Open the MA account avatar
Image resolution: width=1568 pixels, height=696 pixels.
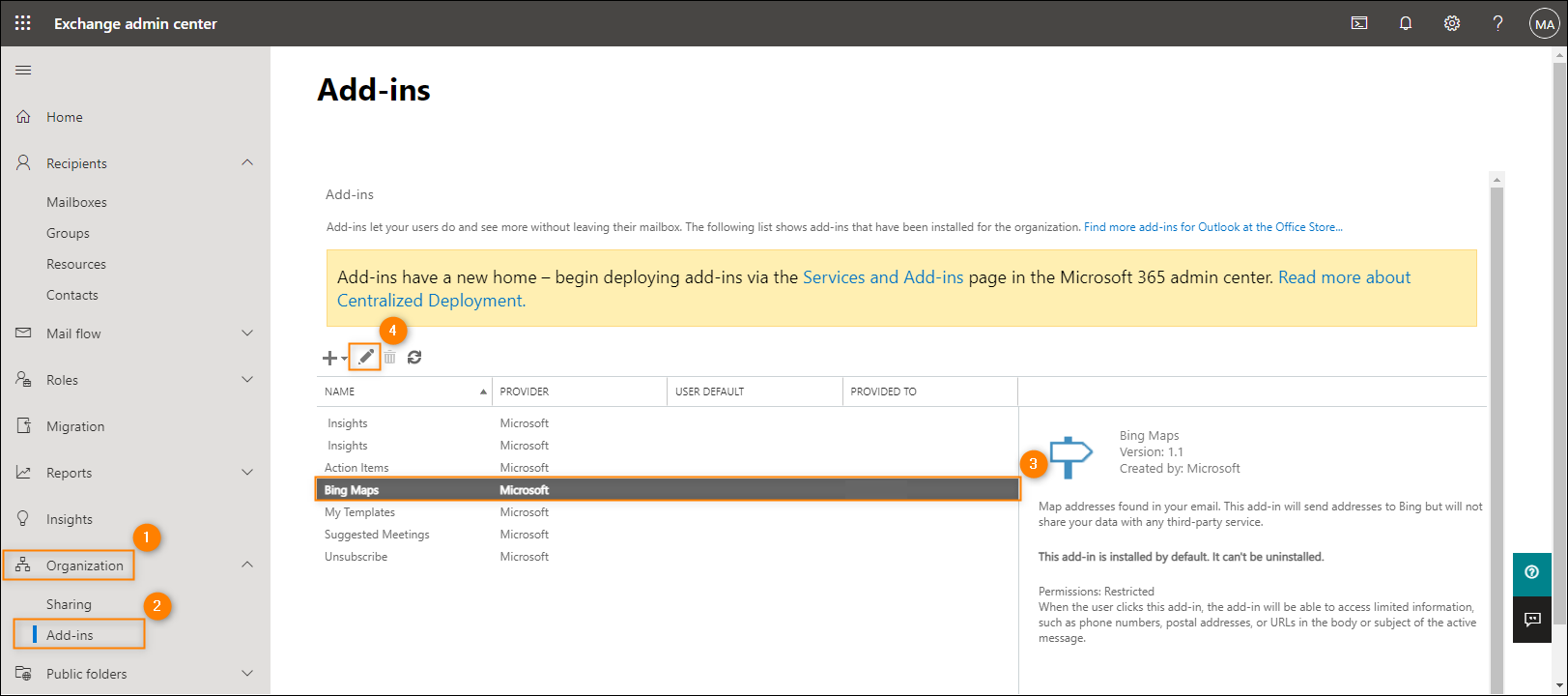point(1544,24)
